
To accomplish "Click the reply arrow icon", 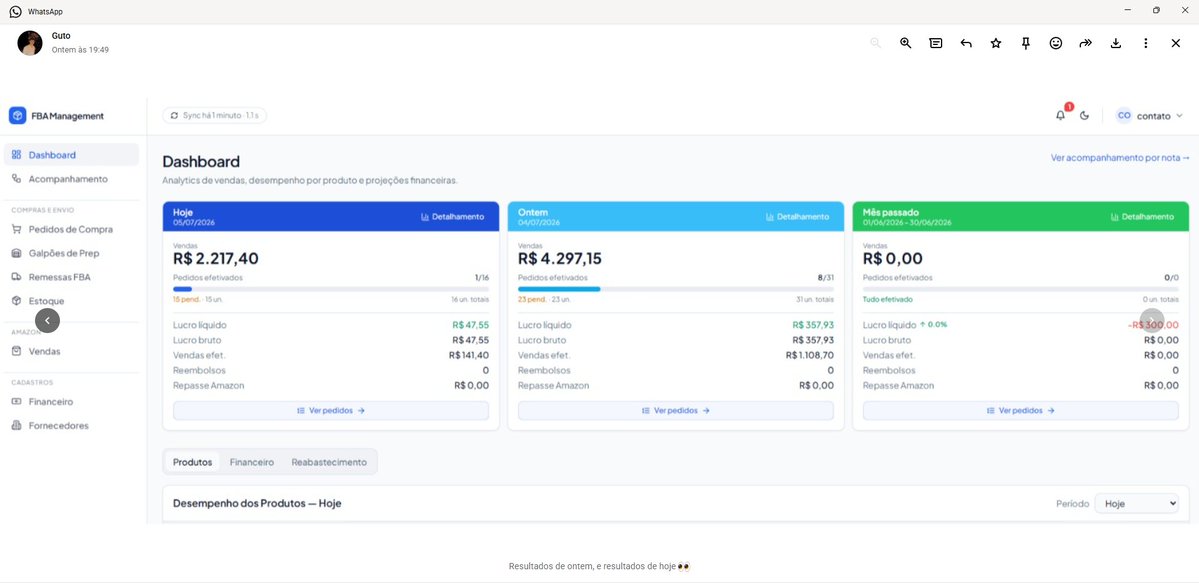I will 966,44.
